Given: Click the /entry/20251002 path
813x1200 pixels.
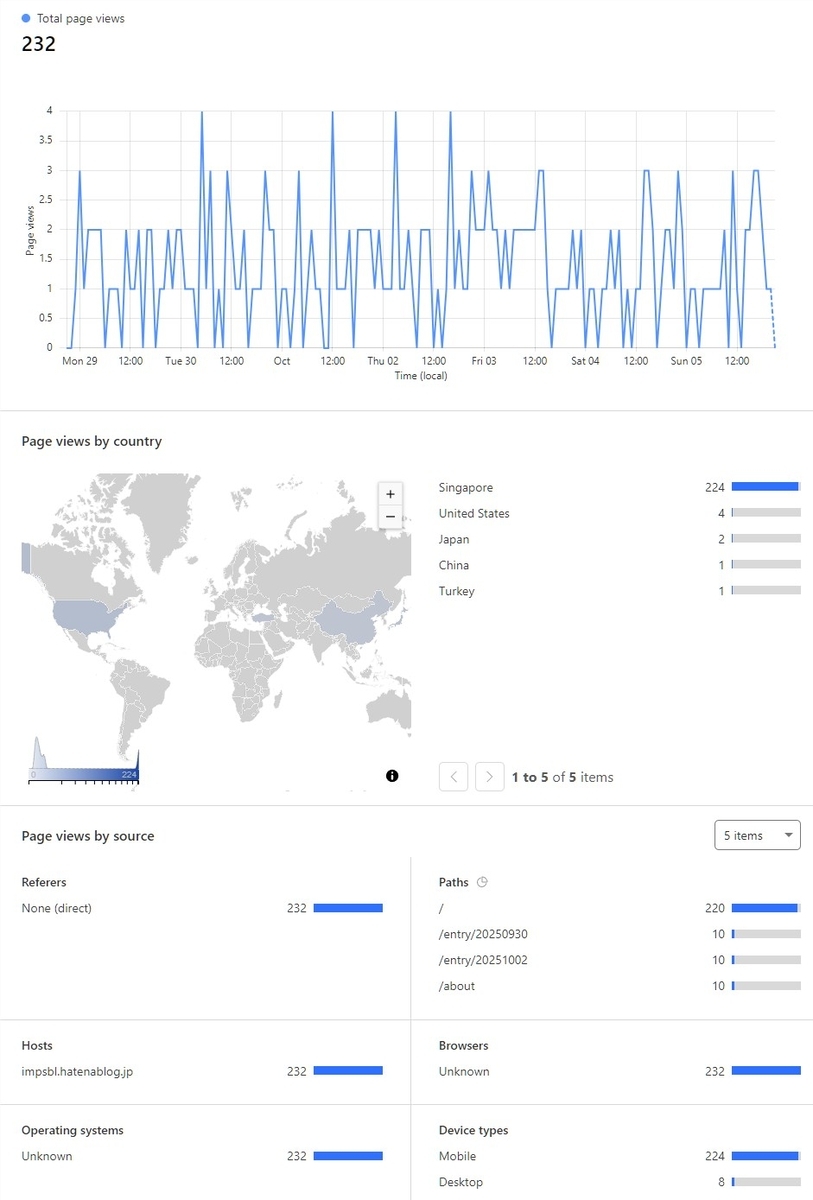Looking at the screenshot, I should click(483, 960).
